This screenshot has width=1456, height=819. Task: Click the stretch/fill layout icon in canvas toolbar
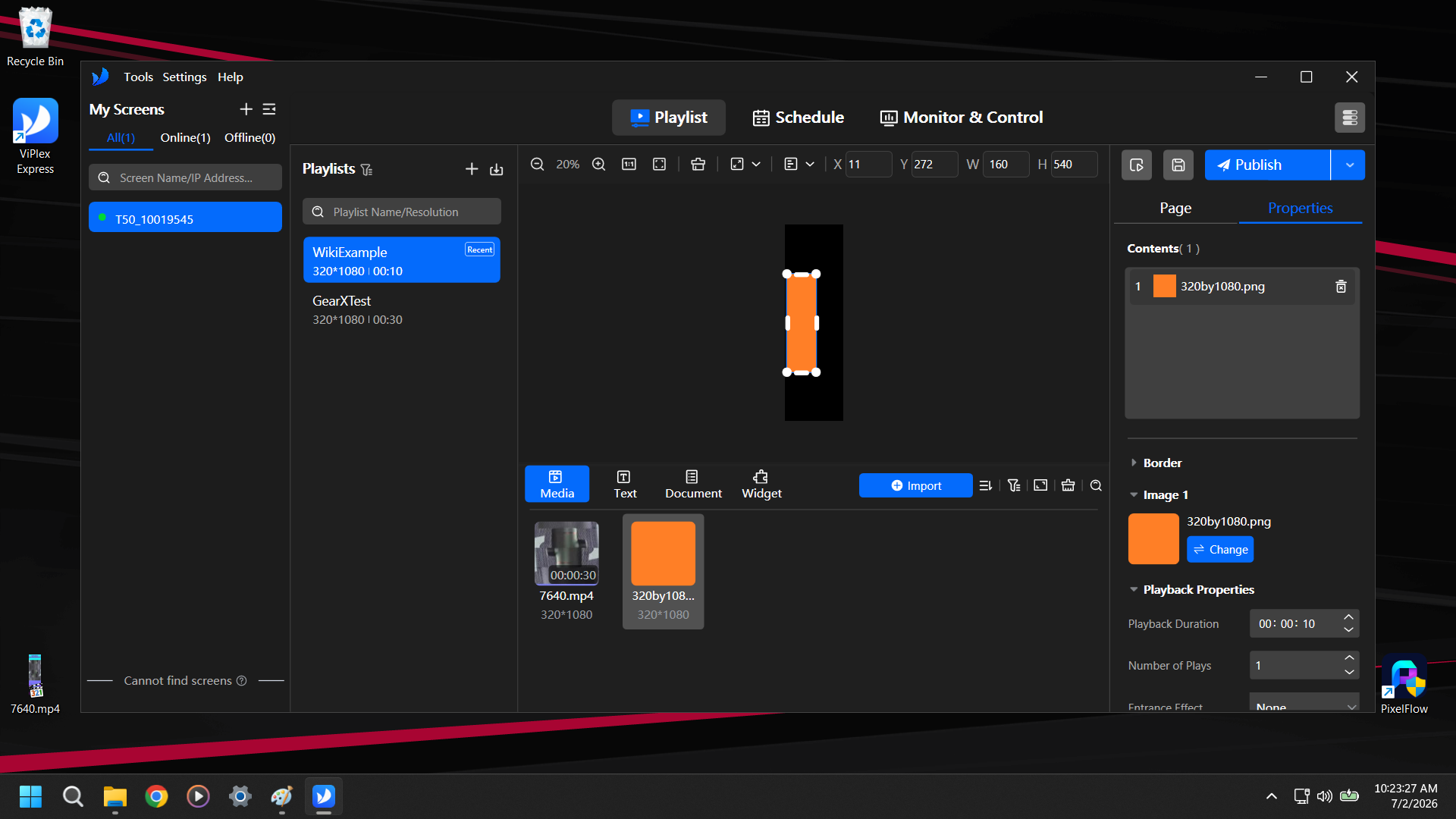pos(737,164)
